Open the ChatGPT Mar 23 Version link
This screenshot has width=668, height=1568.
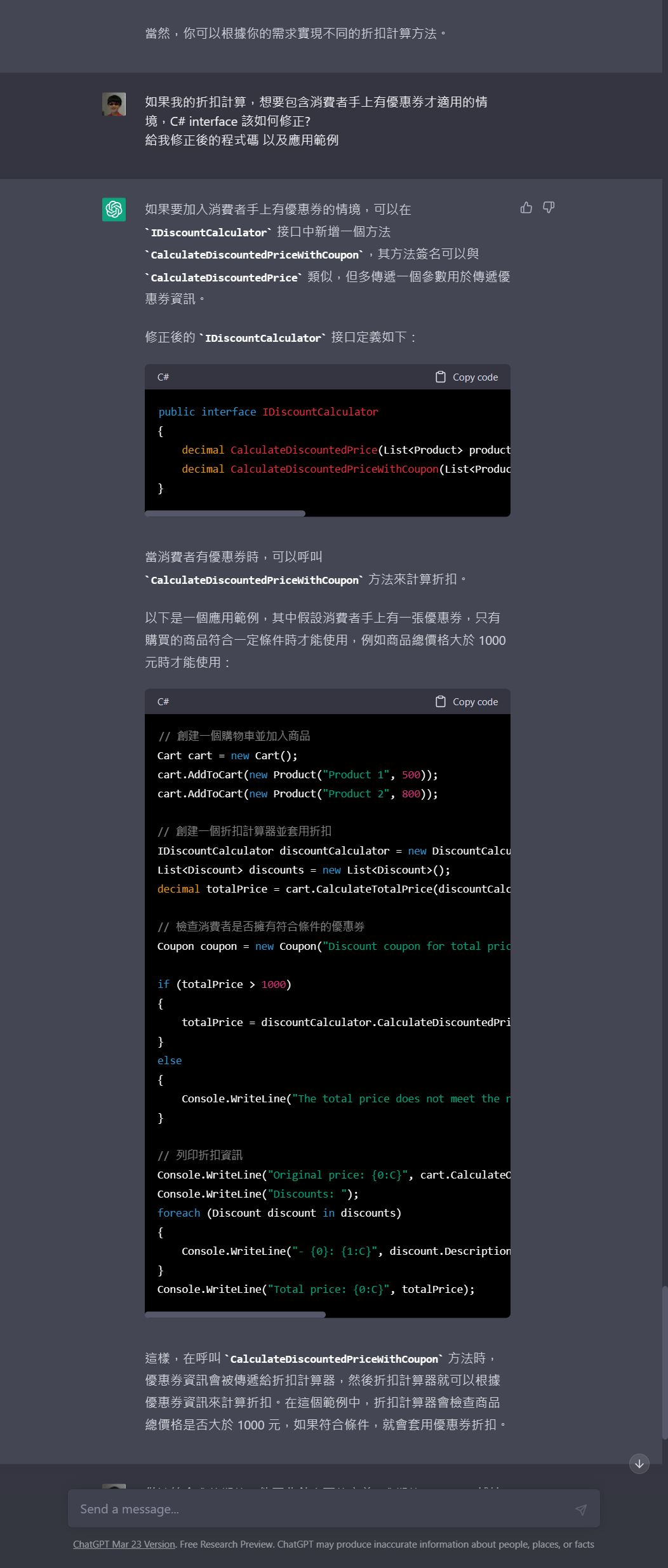click(x=124, y=1544)
